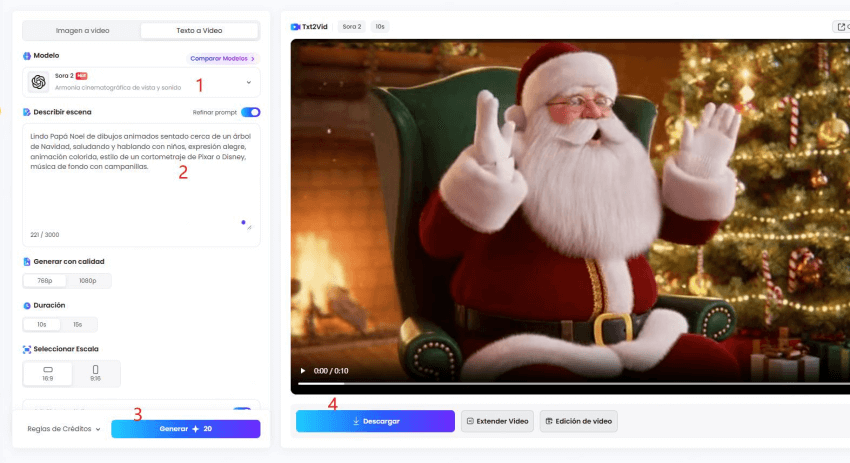Click the Seleccionar Escala icon
The width and height of the screenshot is (850, 463).
click(27, 350)
